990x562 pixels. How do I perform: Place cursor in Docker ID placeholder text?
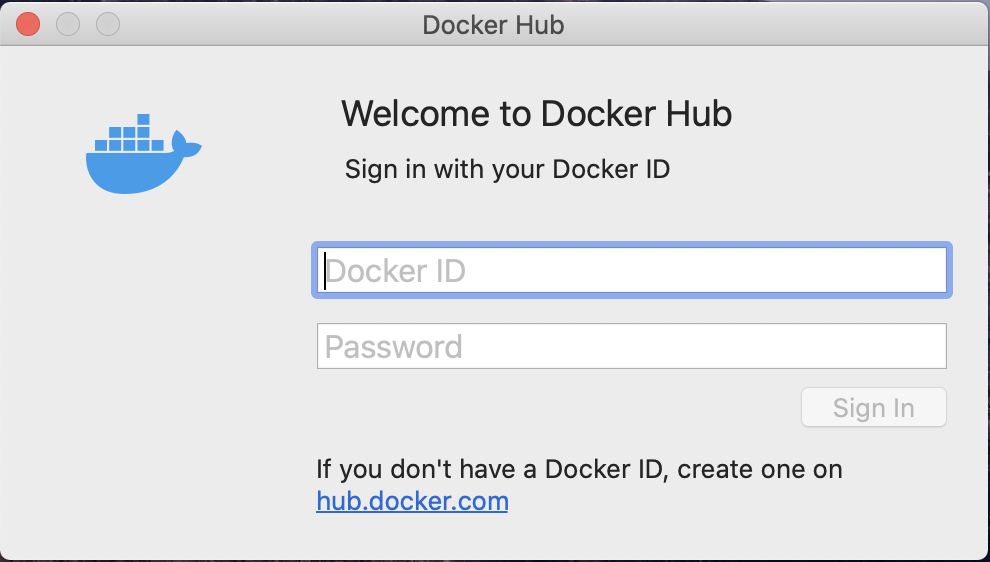click(395, 271)
